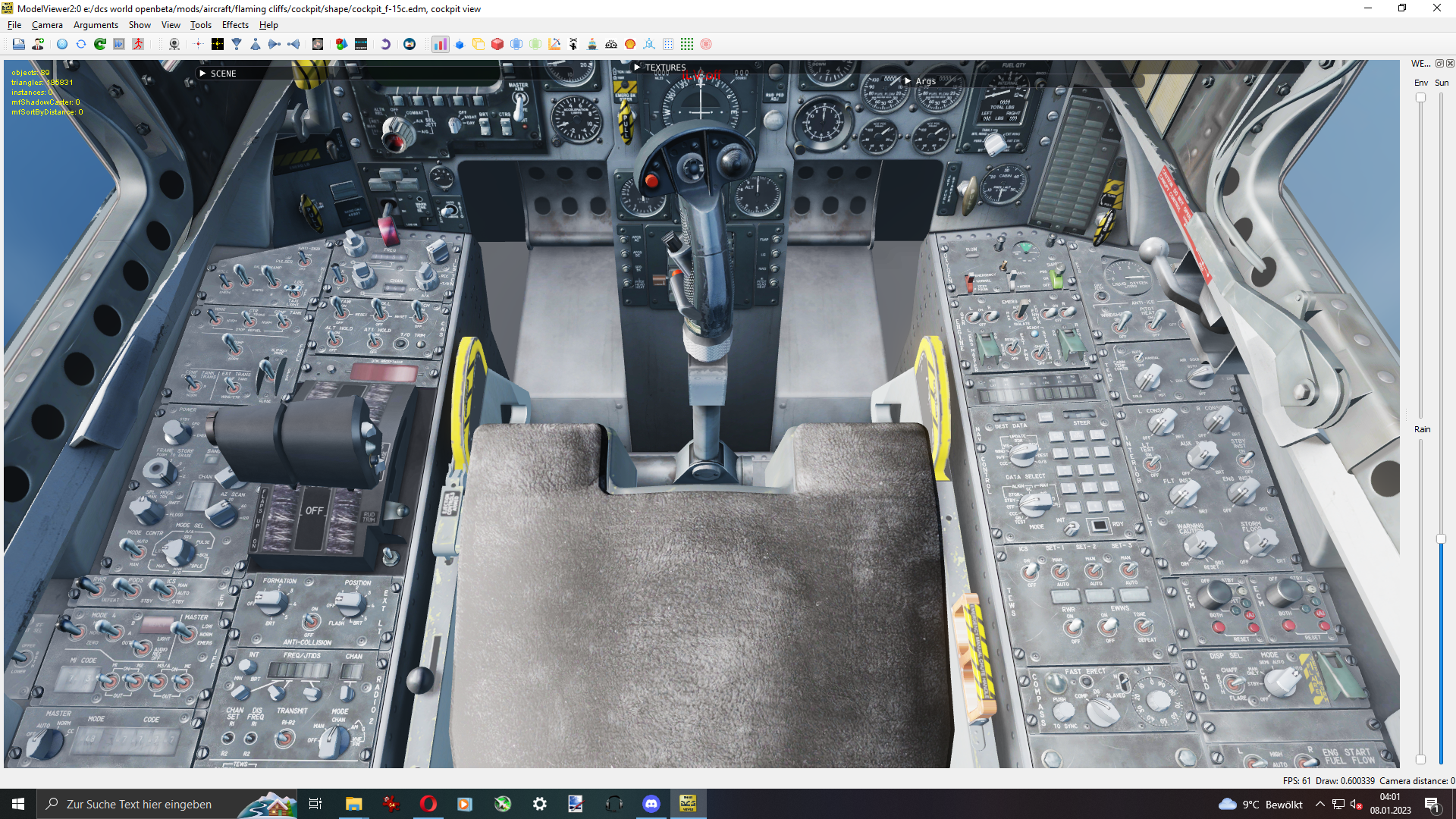Click the red running figure animation icon
Viewport: 1456px width, 819px height.
[x=138, y=44]
